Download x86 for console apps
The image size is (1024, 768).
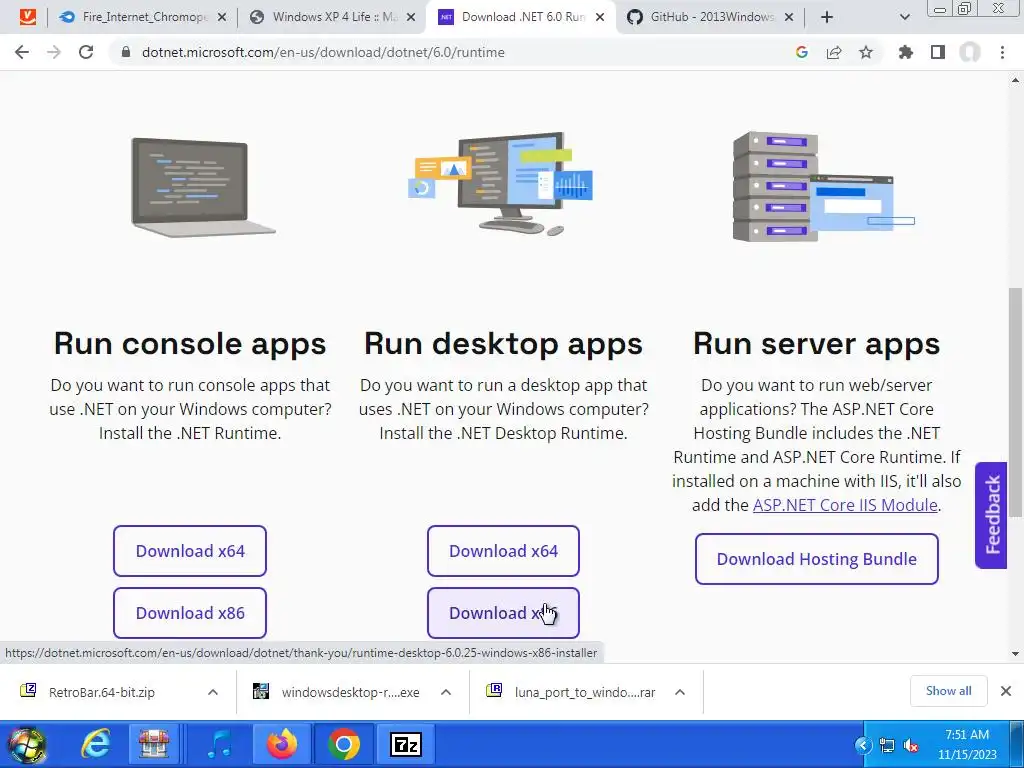pyautogui.click(x=190, y=613)
